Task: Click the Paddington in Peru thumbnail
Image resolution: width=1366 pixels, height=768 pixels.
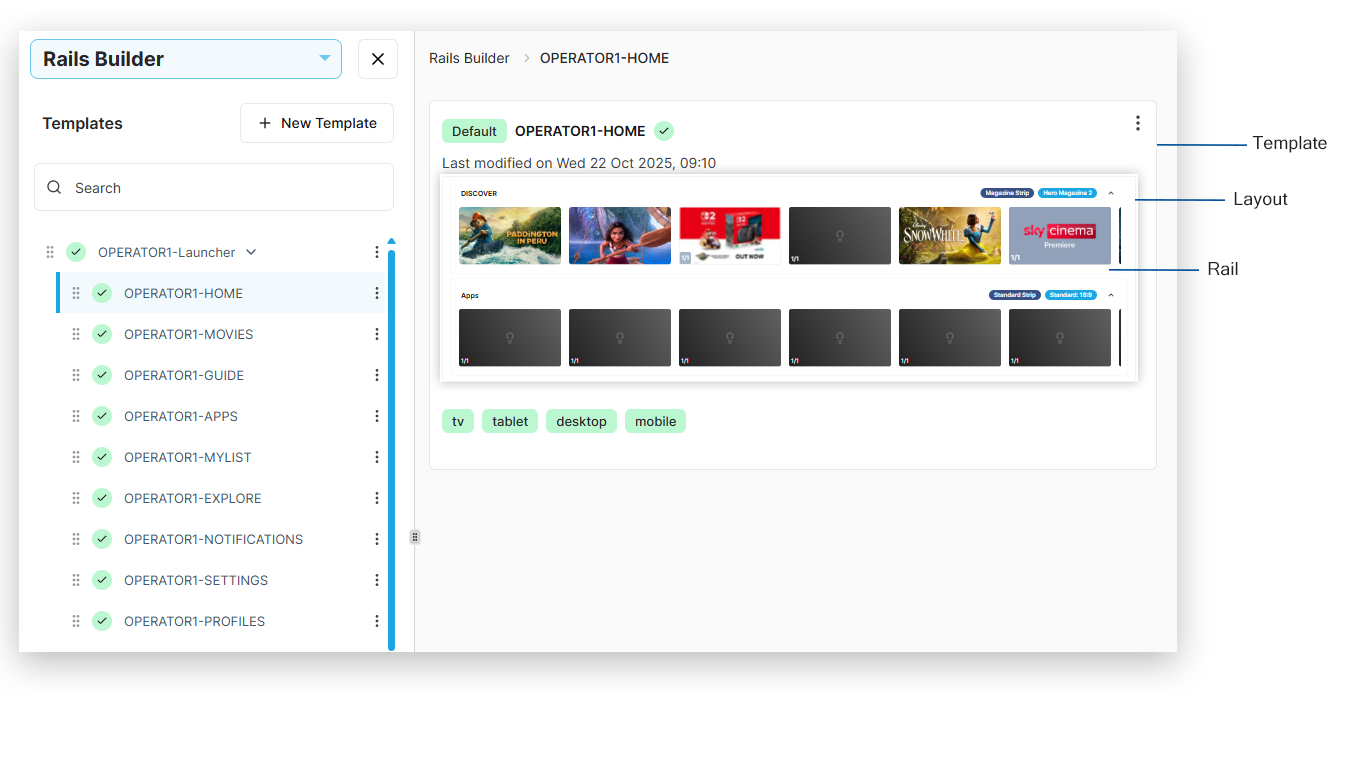Action: point(510,236)
